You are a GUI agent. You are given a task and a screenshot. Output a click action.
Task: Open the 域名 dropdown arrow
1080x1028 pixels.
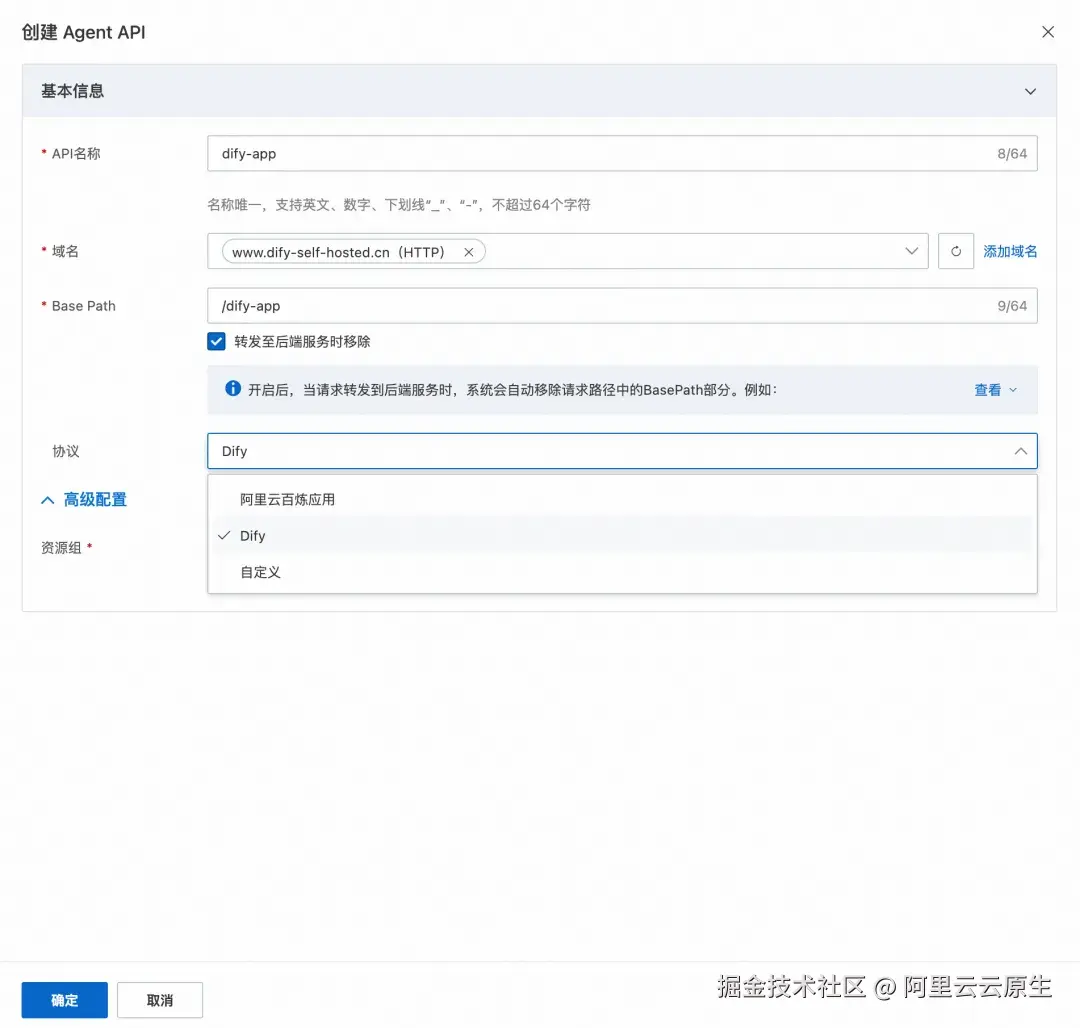[x=911, y=251]
